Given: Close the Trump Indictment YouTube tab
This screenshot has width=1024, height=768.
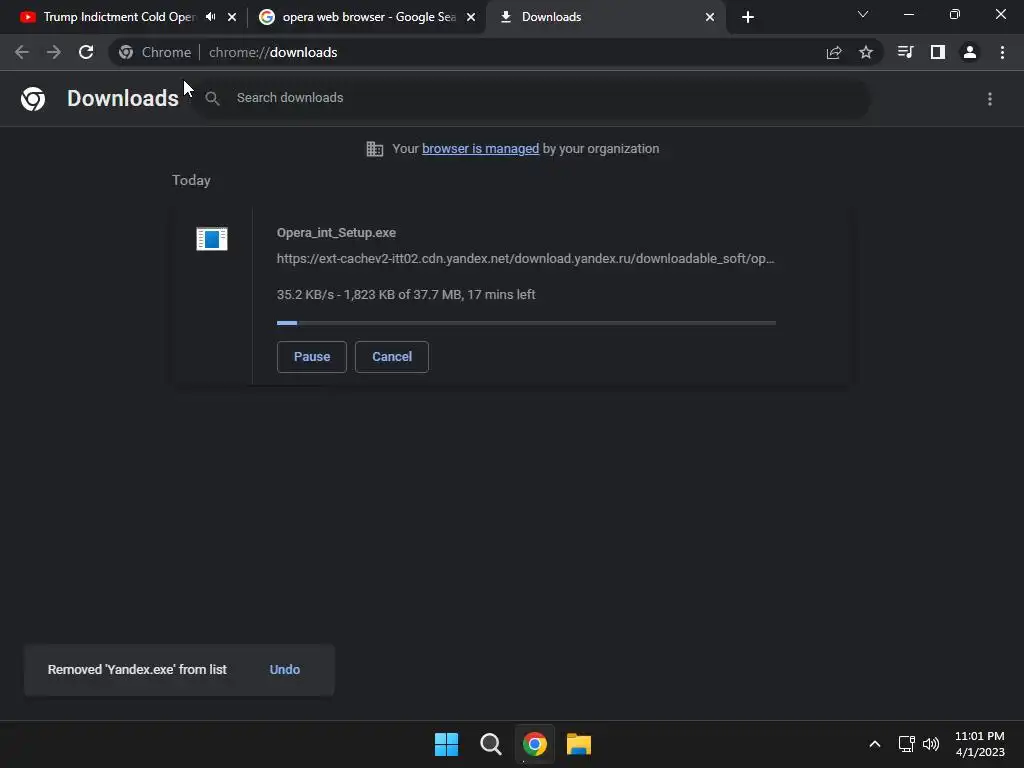Looking at the screenshot, I should click(x=232, y=17).
